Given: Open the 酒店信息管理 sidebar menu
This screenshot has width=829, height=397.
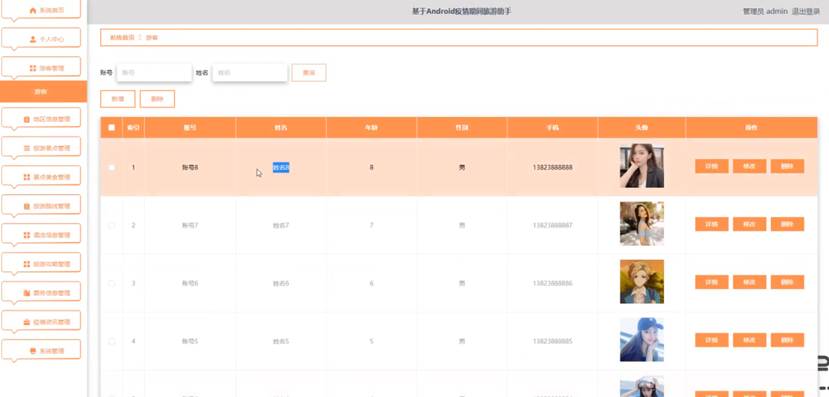Looking at the screenshot, I should pos(41,235).
